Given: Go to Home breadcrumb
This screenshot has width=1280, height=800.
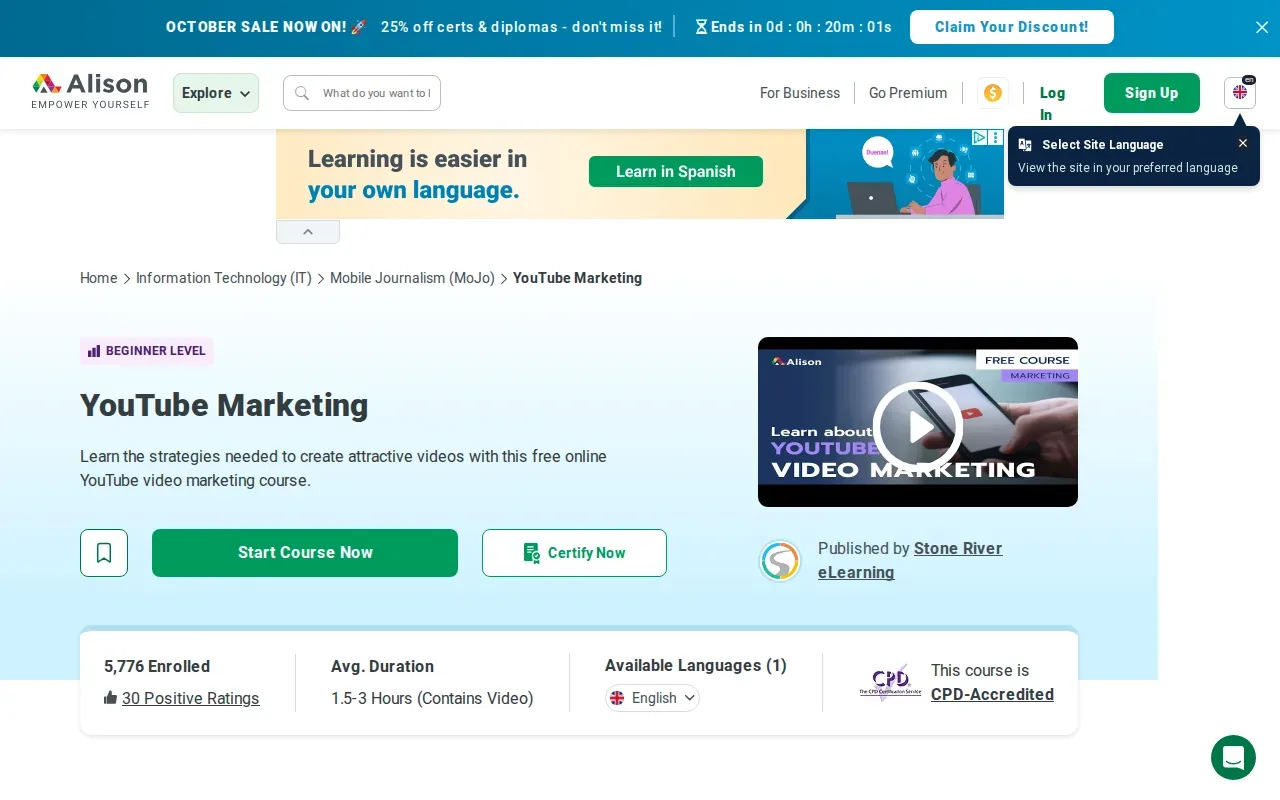Looking at the screenshot, I should [99, 278].
